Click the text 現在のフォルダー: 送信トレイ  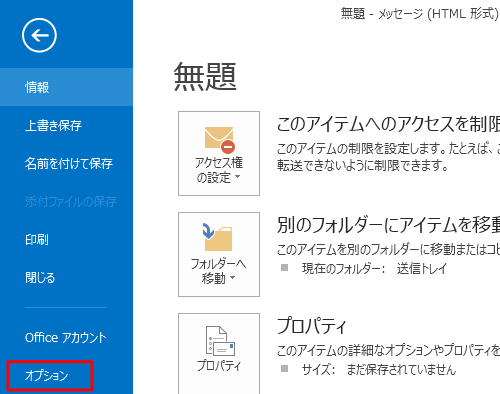[x=374, y=269]
